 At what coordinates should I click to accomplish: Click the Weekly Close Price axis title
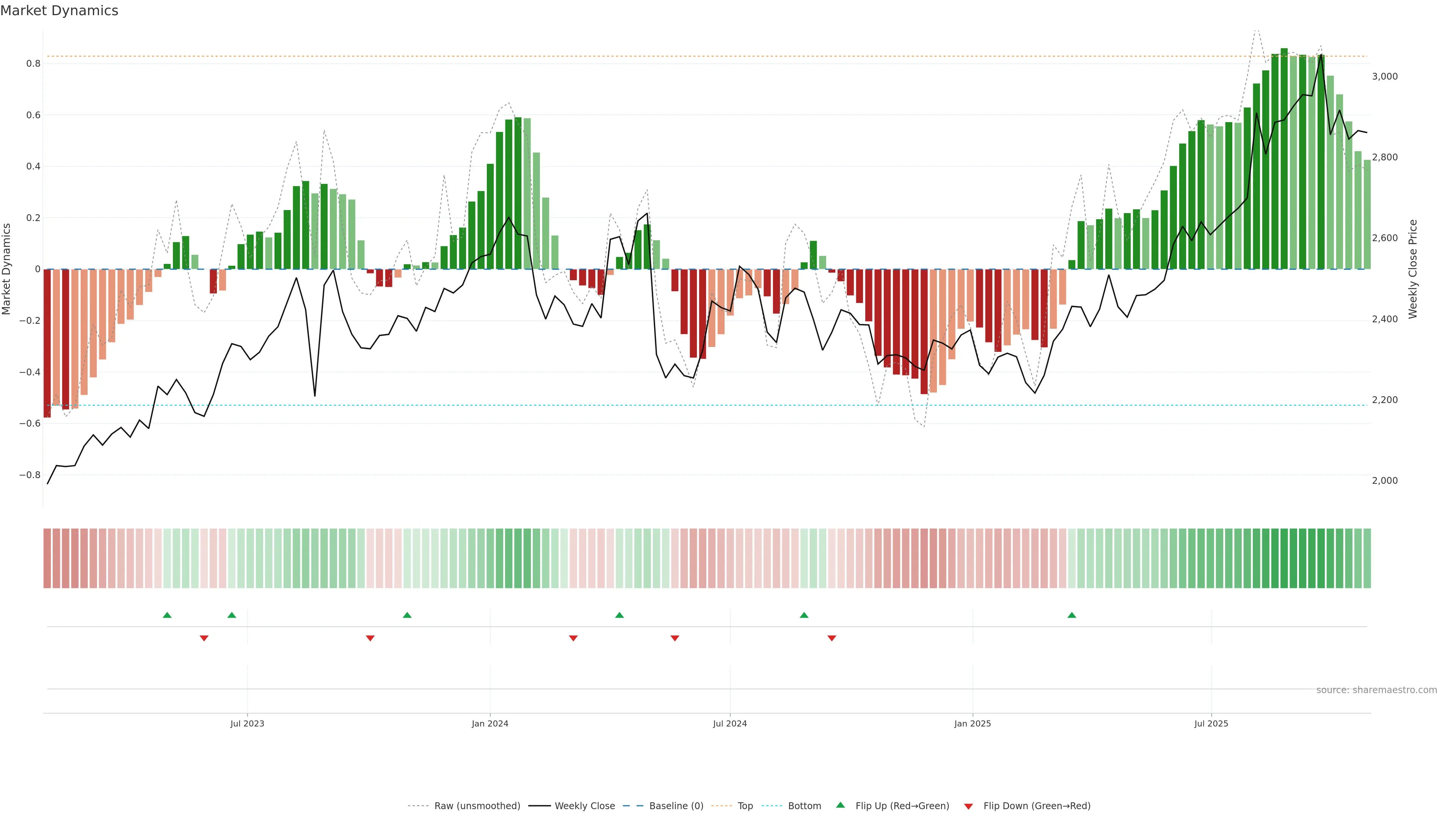click(x=1412, y=269)
